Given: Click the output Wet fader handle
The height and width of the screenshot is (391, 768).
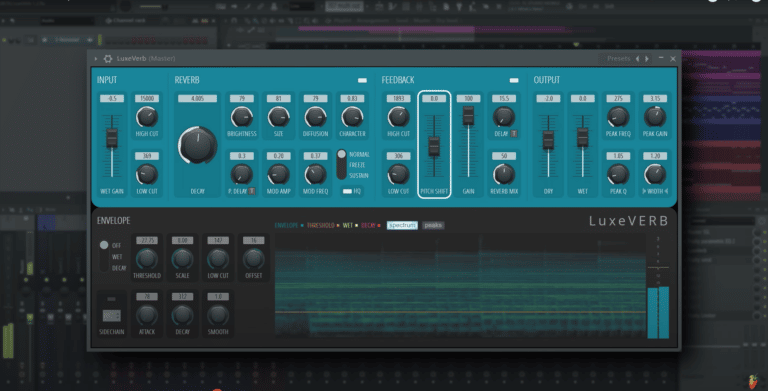Looking at the screenshot, I should pyautogui.click(x=582, y=137).
